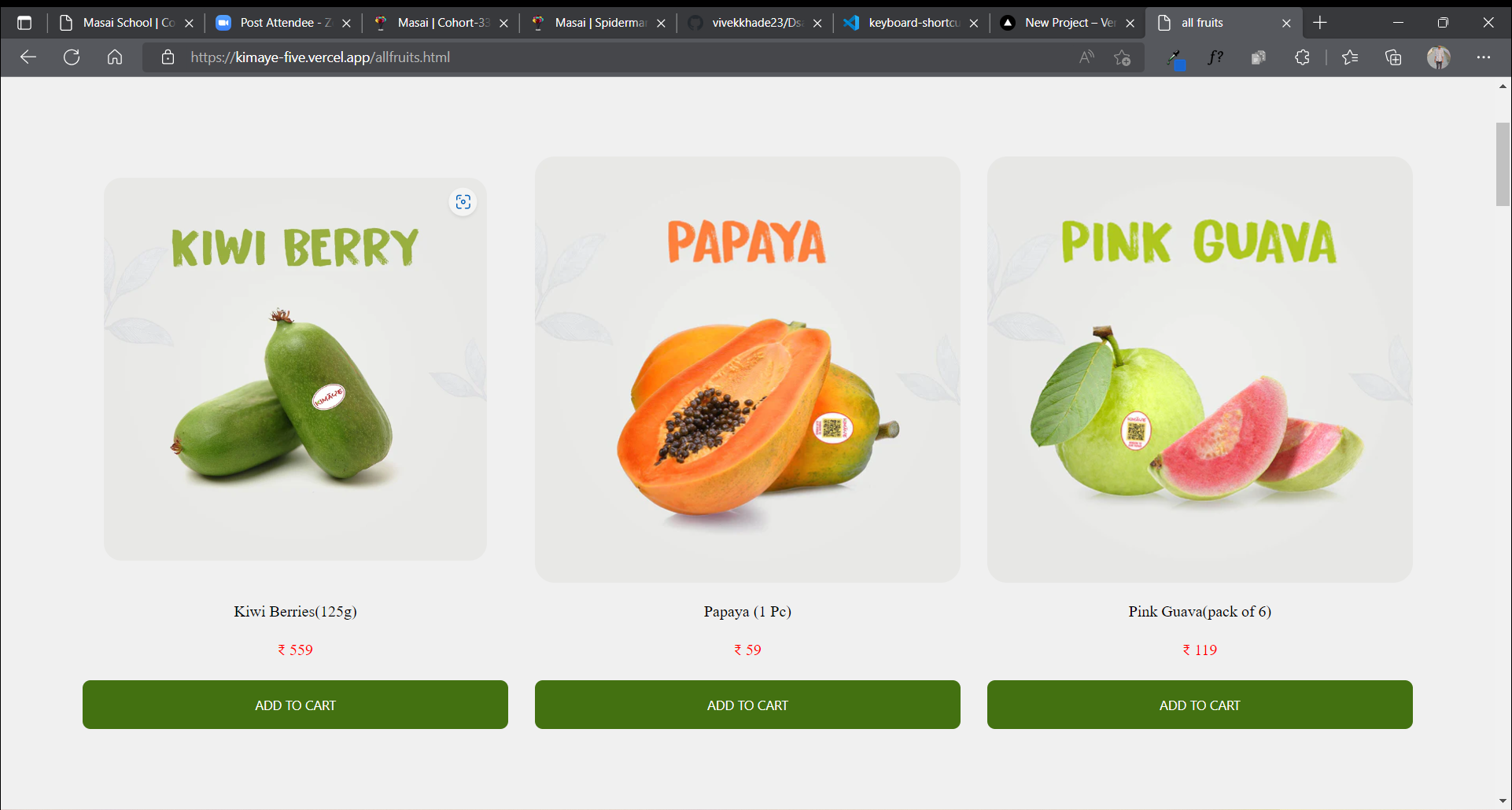This screenshot has height=810, width=1512.
Task: Reload the page with refresh icon
Action: coord(72,57)
